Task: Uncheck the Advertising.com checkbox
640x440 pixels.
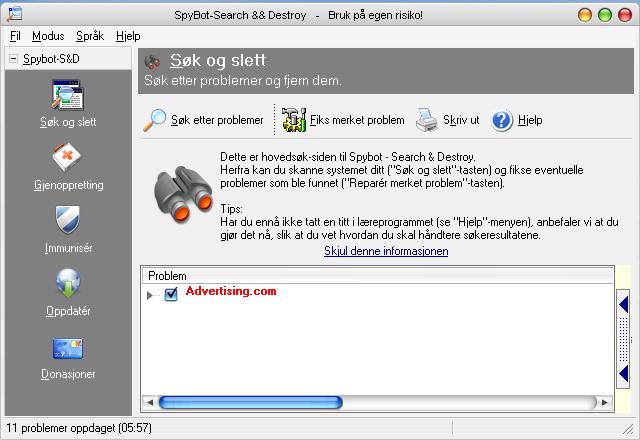Action: click(171, 294)
